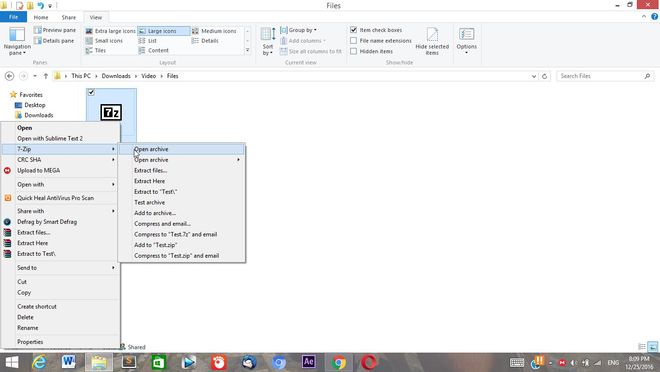Choose Extract files... in 7-Zip submenu
The image size is (660, 372).
(x=182, y=170)
